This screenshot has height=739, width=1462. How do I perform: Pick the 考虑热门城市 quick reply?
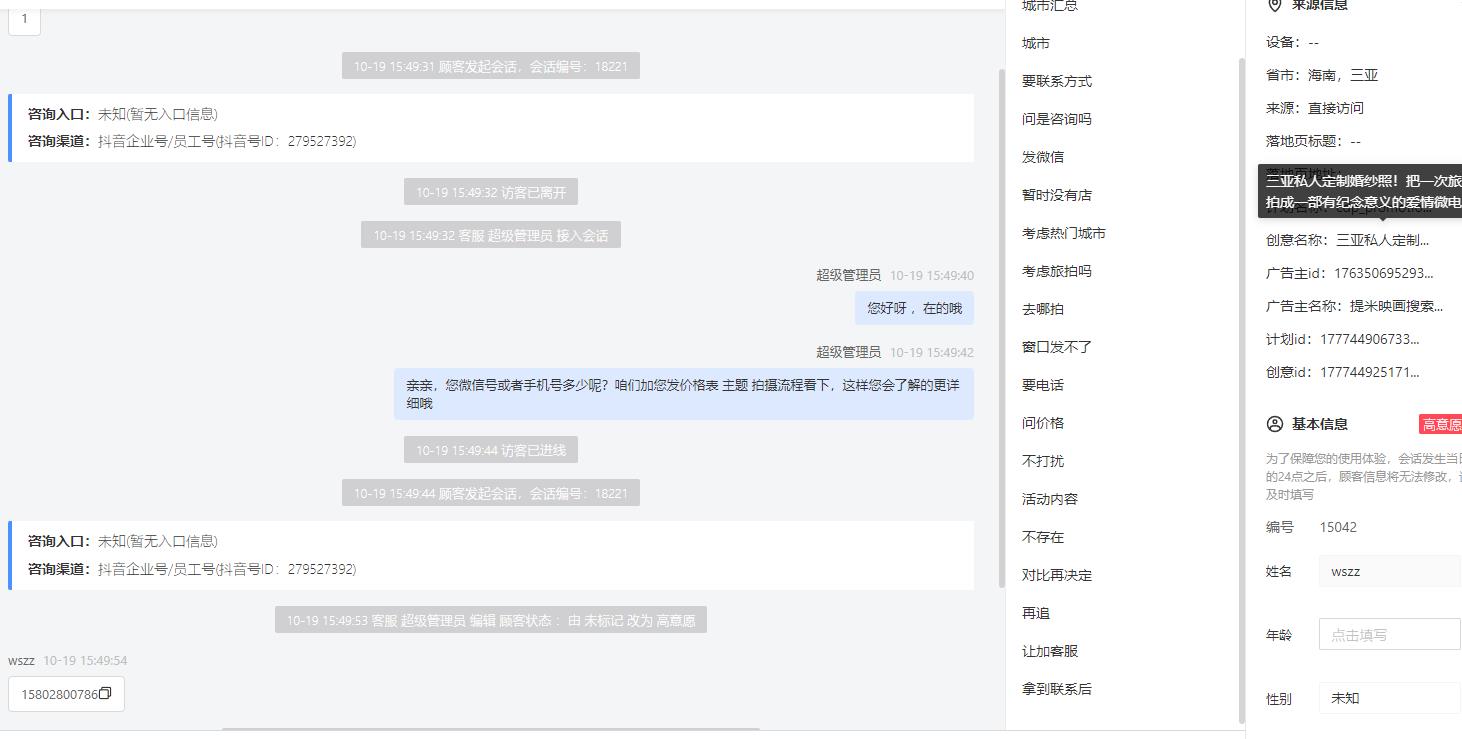click(x=1064, y=233)
